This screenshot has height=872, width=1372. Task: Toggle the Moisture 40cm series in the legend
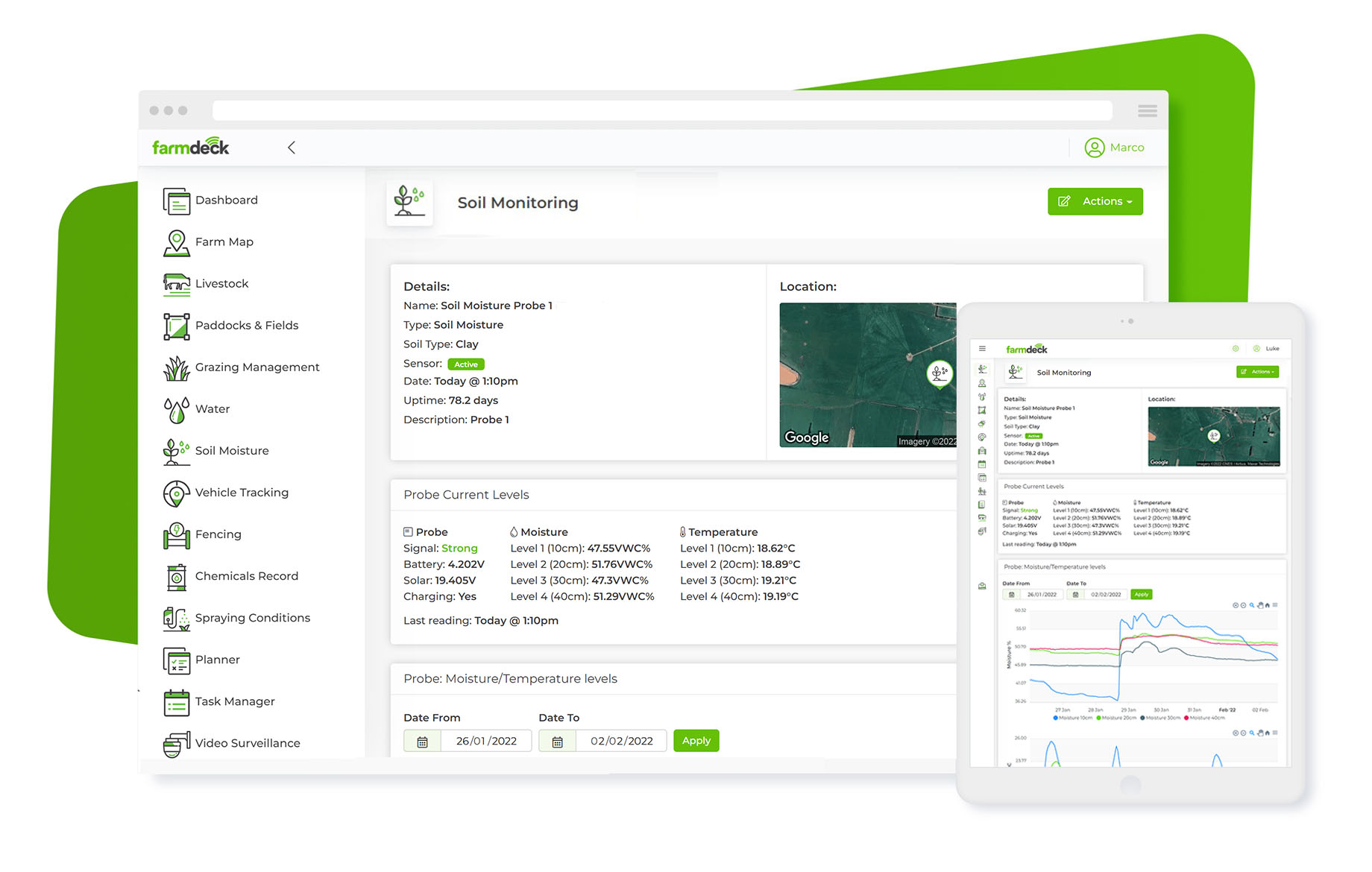pos(1204,718)
